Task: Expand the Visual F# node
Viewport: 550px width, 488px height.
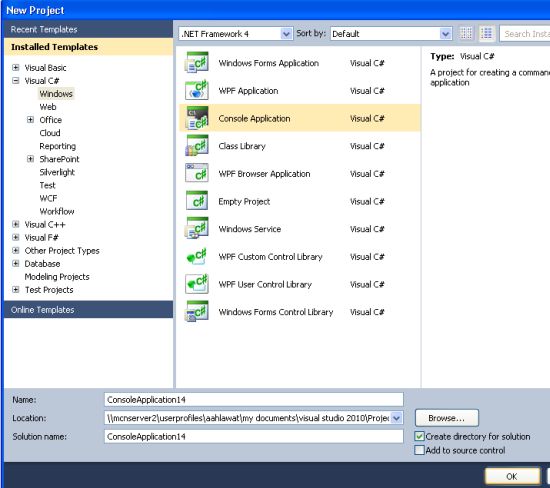Action: point(15,237)
